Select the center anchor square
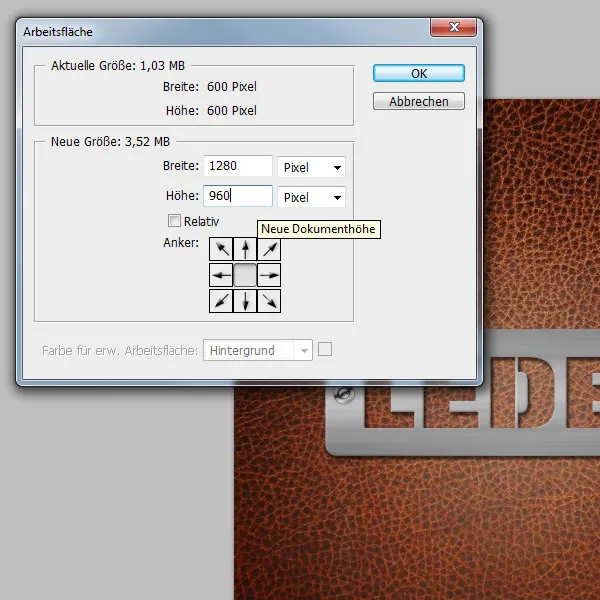600x600 pixels. coord(245,275)
